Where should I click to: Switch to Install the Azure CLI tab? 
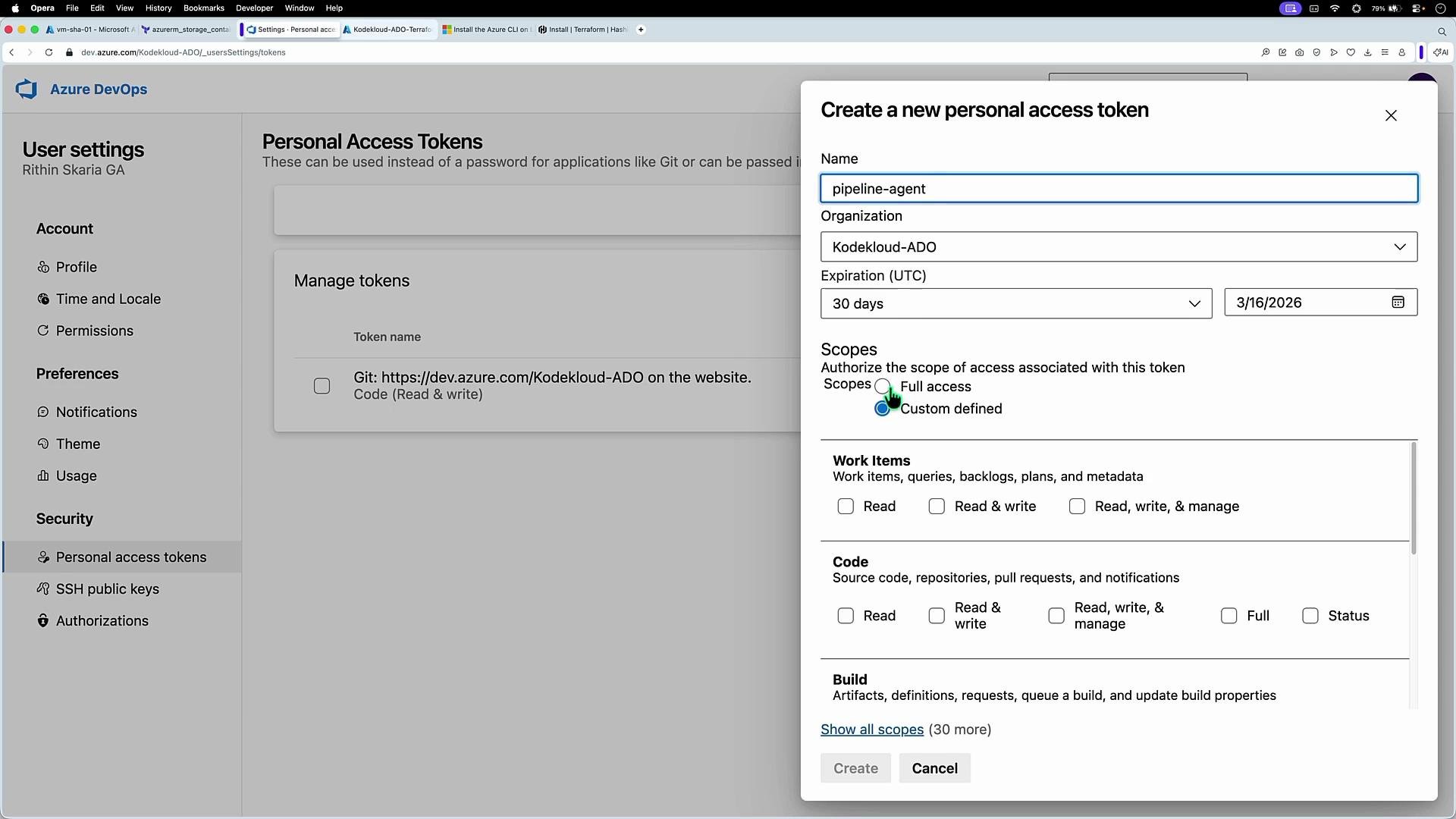point(487,30)
